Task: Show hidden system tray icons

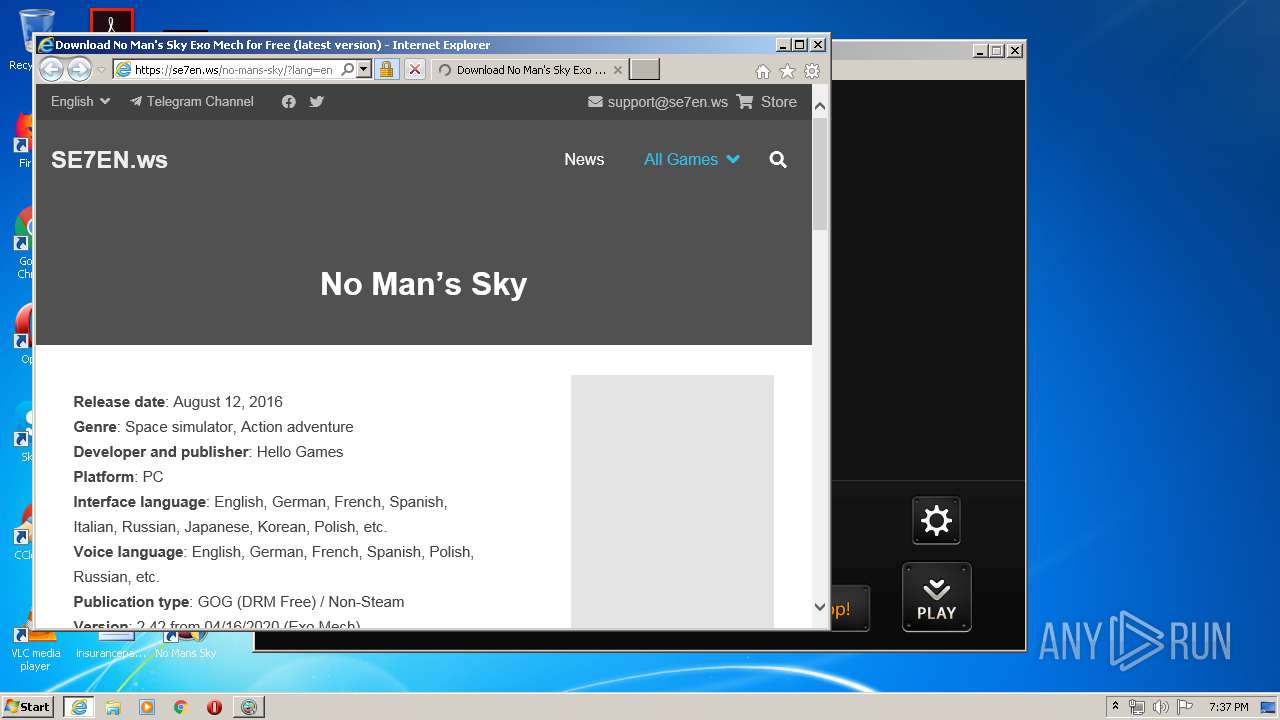Action: tap(1115, 706)
